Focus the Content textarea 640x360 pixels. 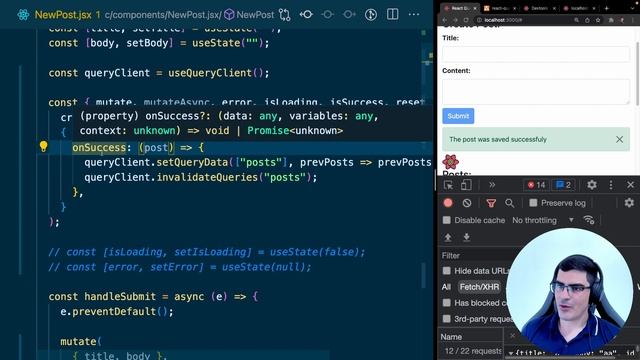[536, 91]
